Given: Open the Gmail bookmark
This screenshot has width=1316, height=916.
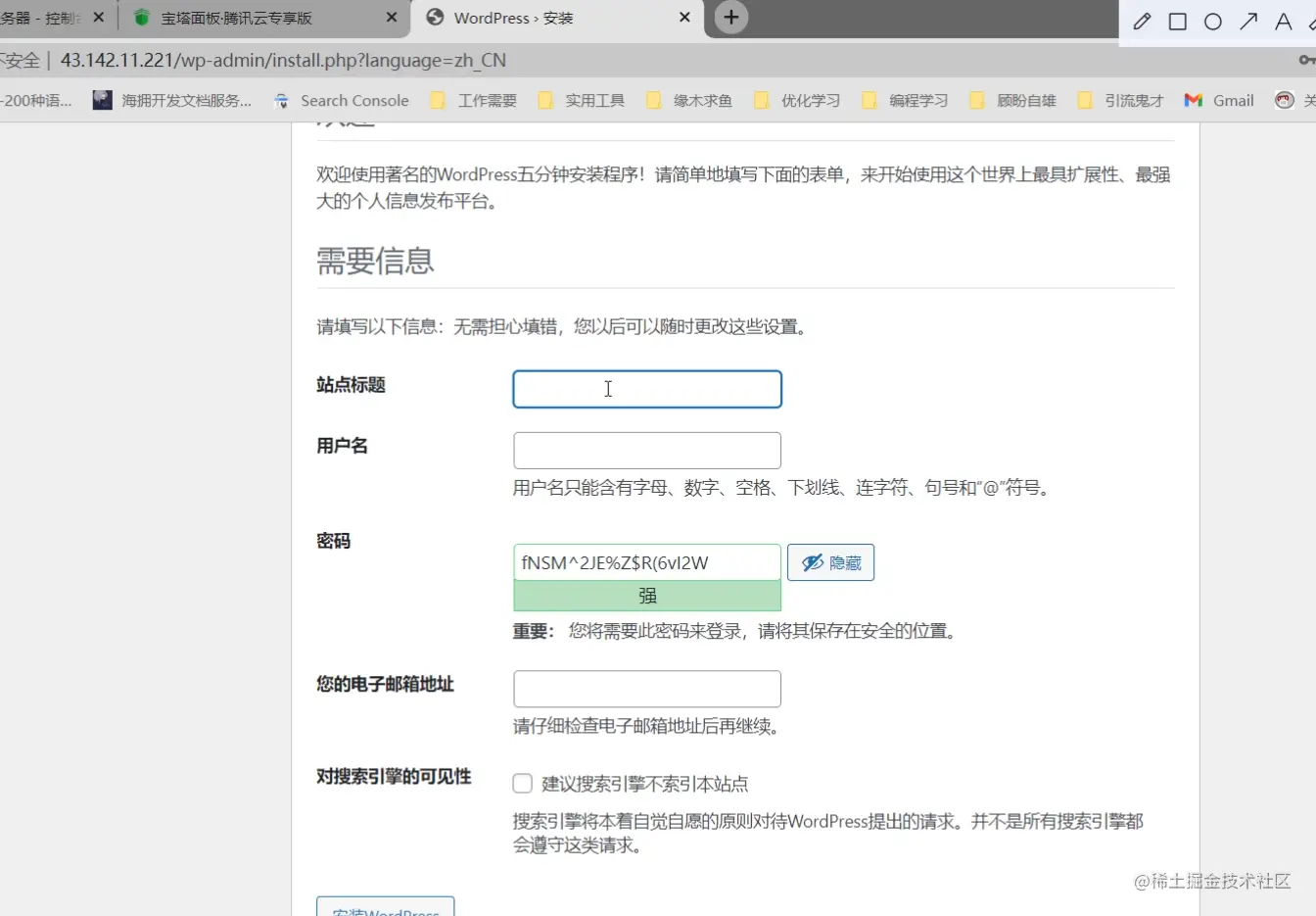Looking at the screenshot, I should [1217, 99].
